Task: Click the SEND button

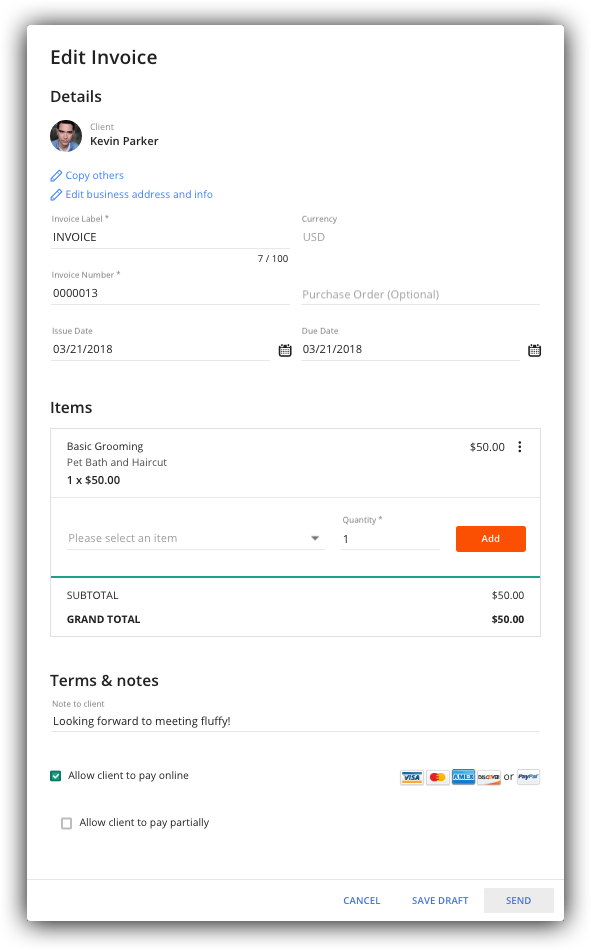Action: [x=518, y=900]
